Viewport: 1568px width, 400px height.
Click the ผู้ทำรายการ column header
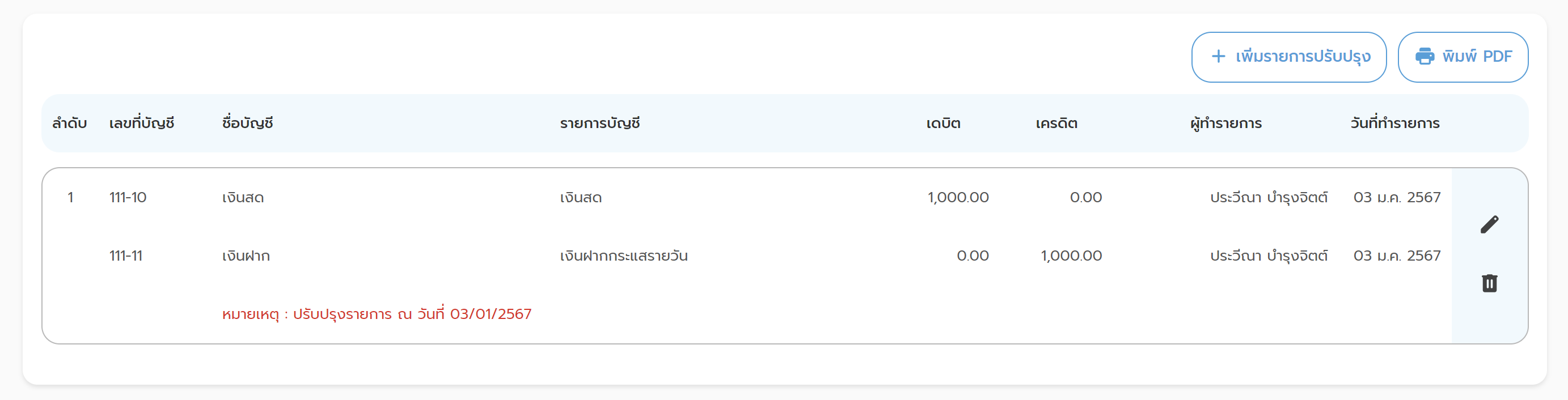coord(1225,124)
